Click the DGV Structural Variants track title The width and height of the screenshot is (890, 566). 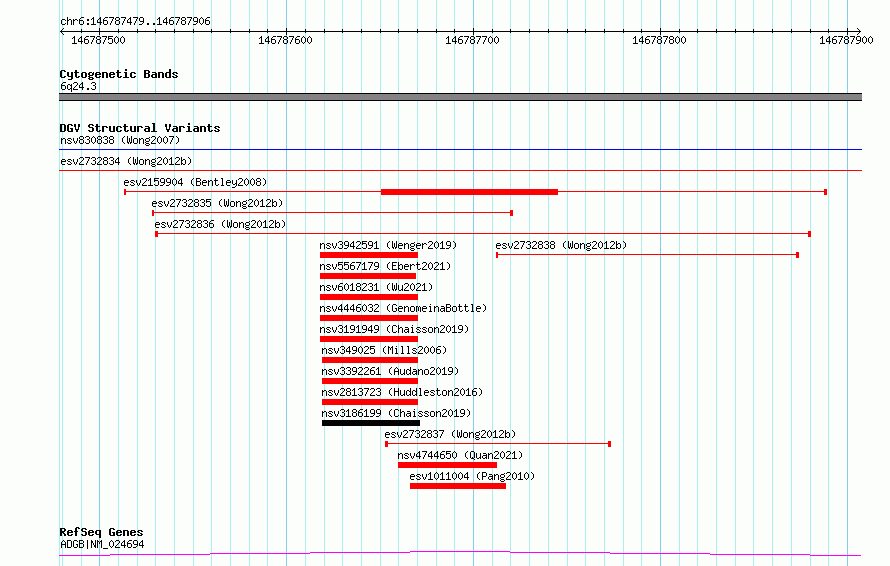140,128
